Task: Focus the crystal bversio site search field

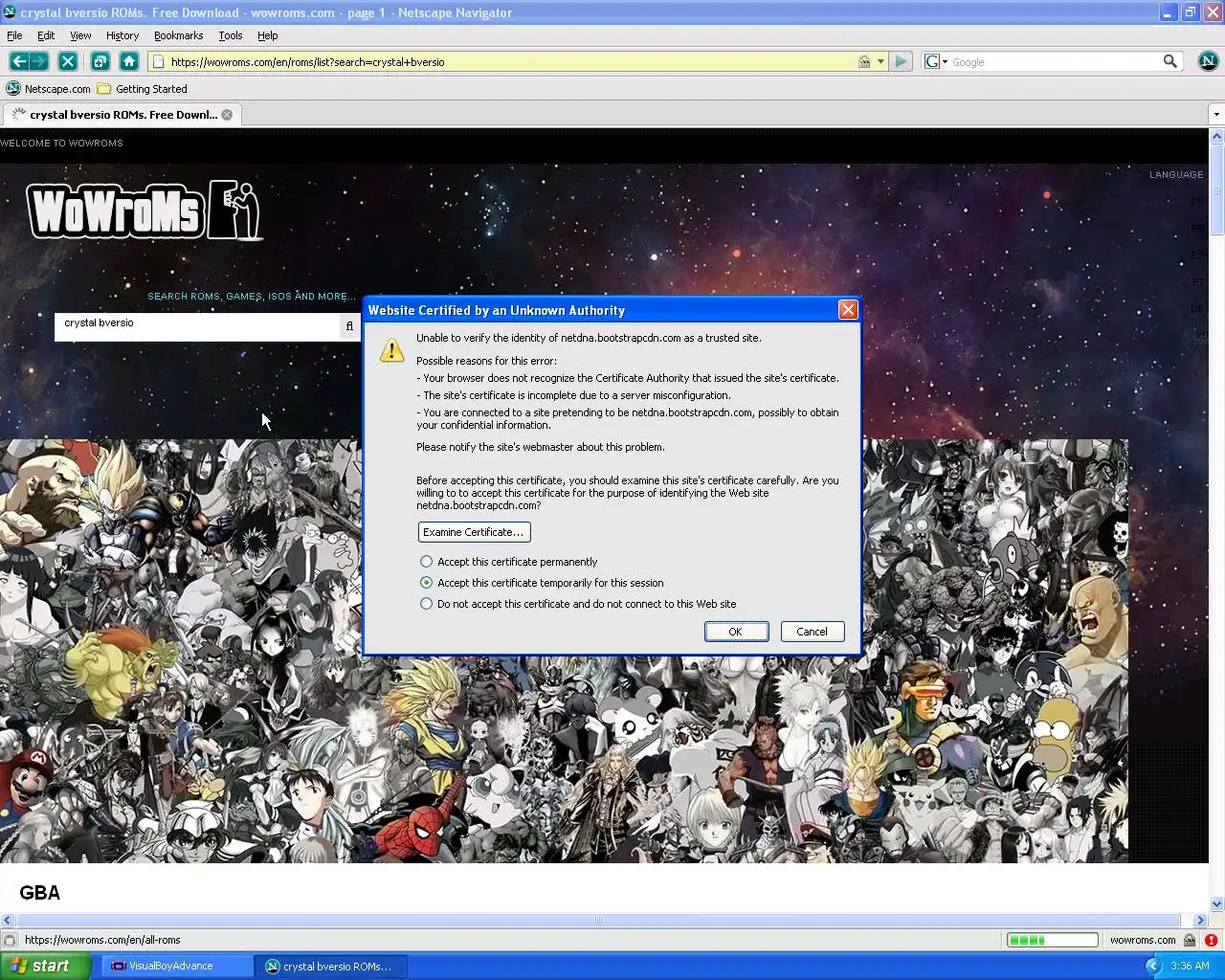Action: click(x=197, y=326)
